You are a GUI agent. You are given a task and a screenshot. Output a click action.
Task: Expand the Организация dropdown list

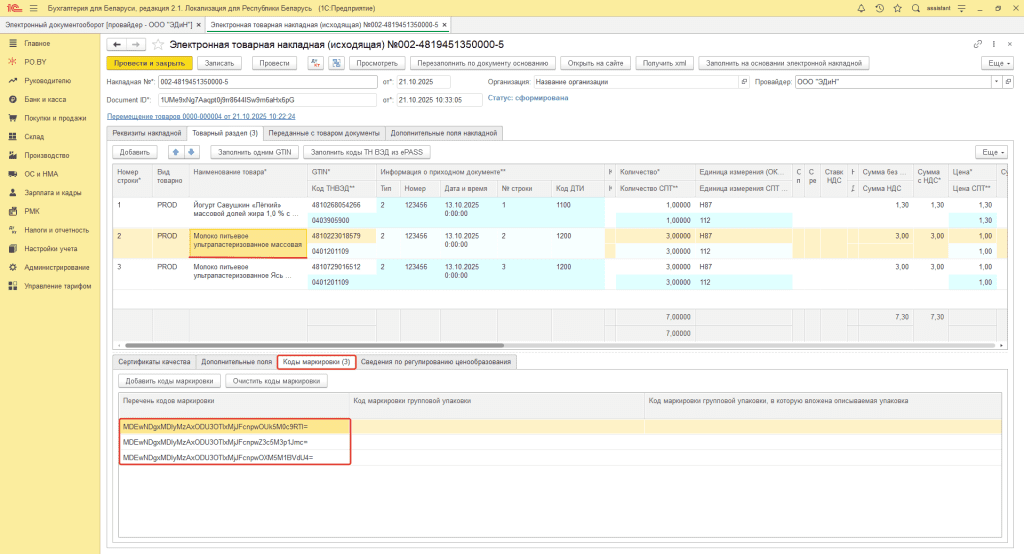tap(743, 82)
